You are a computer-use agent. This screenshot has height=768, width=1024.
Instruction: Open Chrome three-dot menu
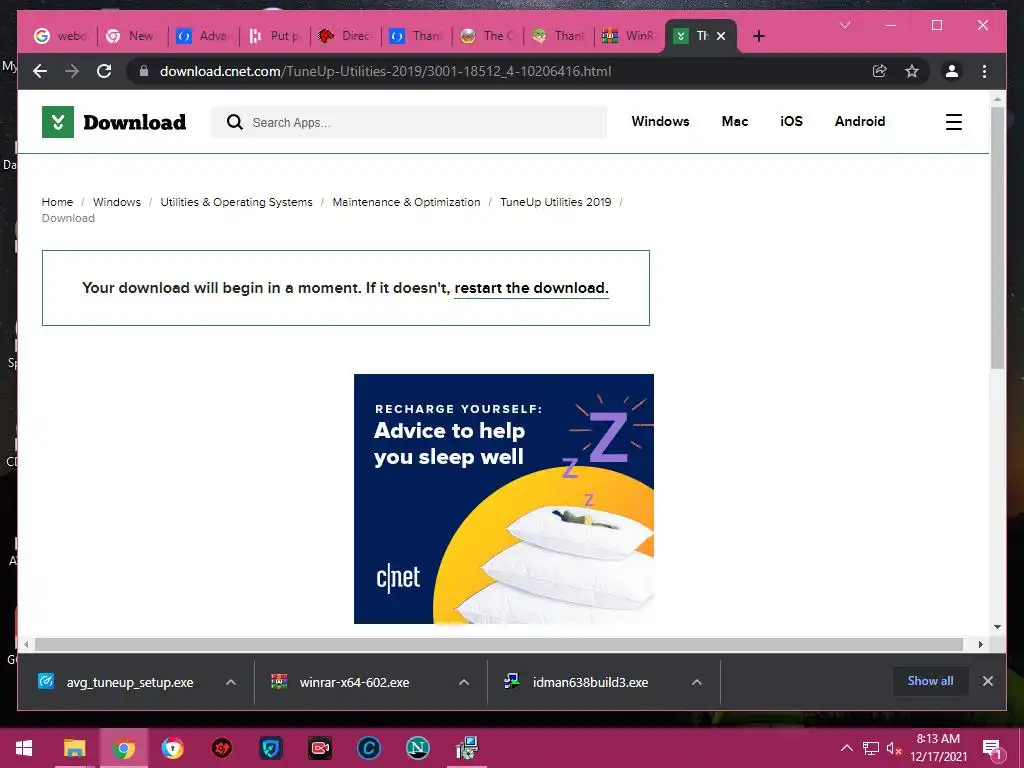coord(984,71)
